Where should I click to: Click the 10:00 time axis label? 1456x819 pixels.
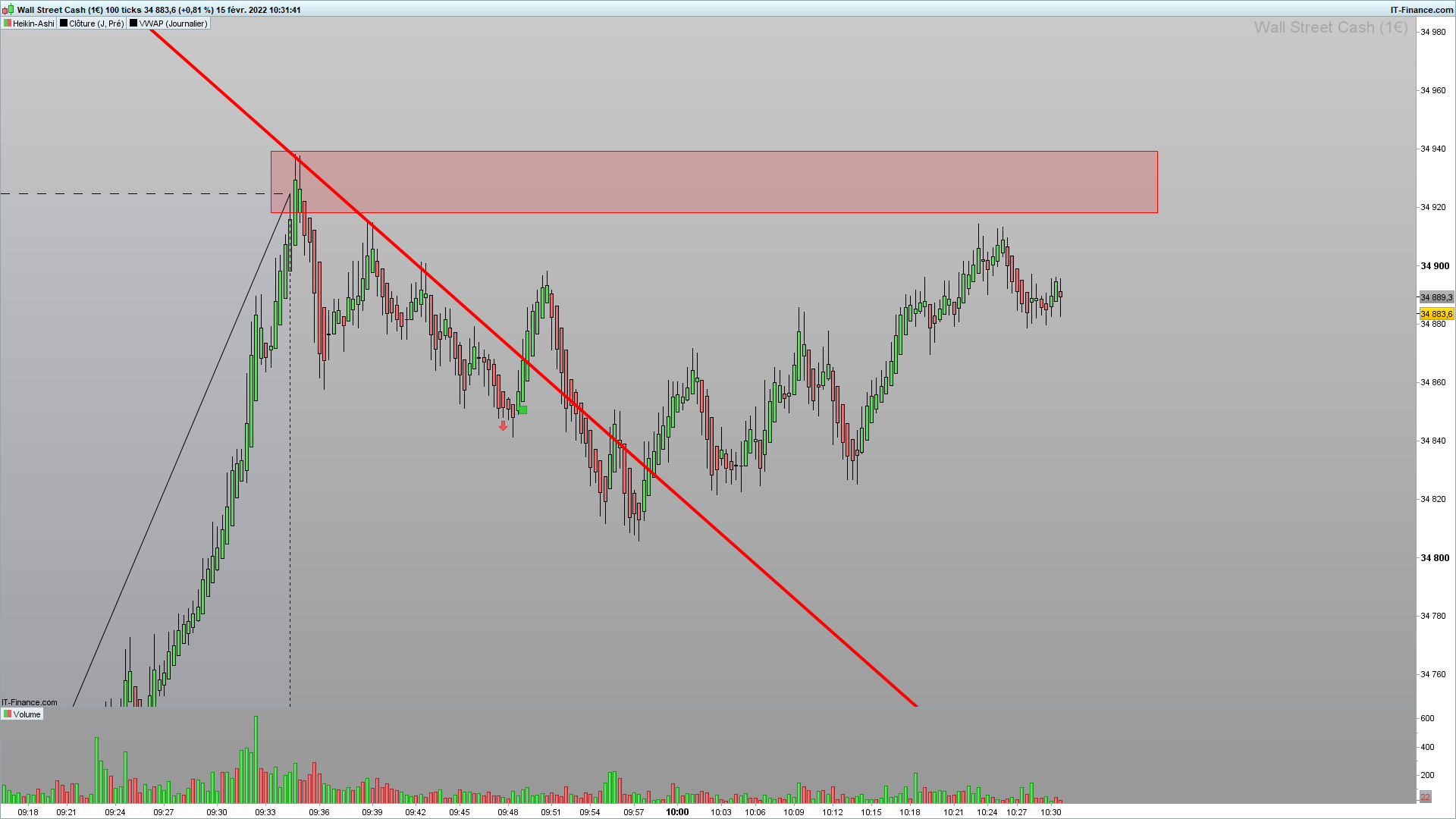pyautogui.click(x=677, y=812)
